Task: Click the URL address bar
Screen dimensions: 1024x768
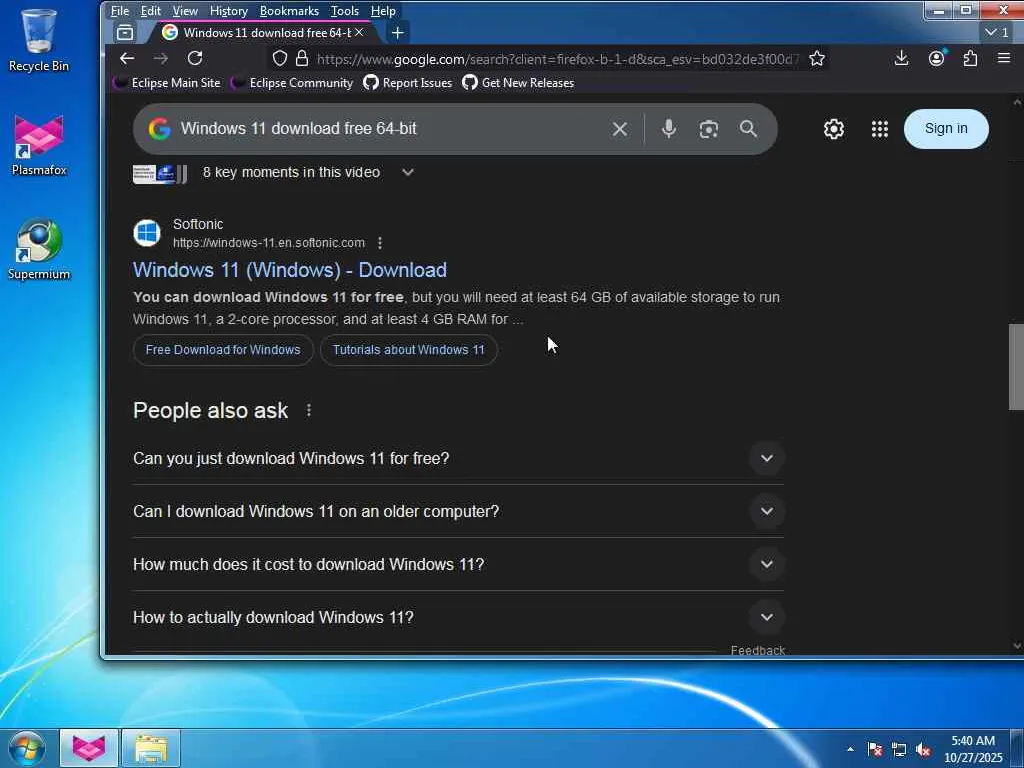Action: click(x=556, y=59)
